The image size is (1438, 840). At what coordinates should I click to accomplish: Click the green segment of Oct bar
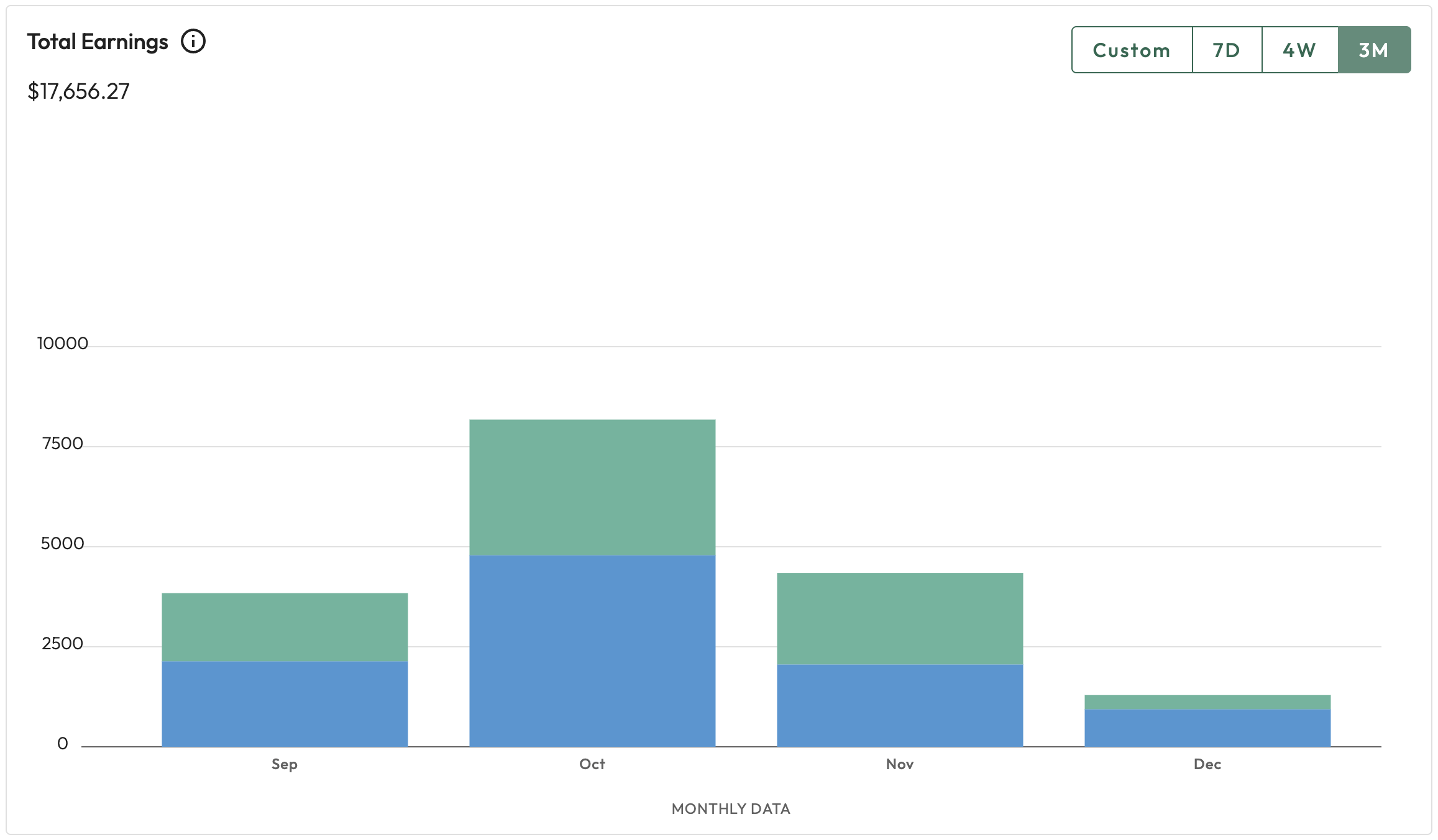click(592, 487)
